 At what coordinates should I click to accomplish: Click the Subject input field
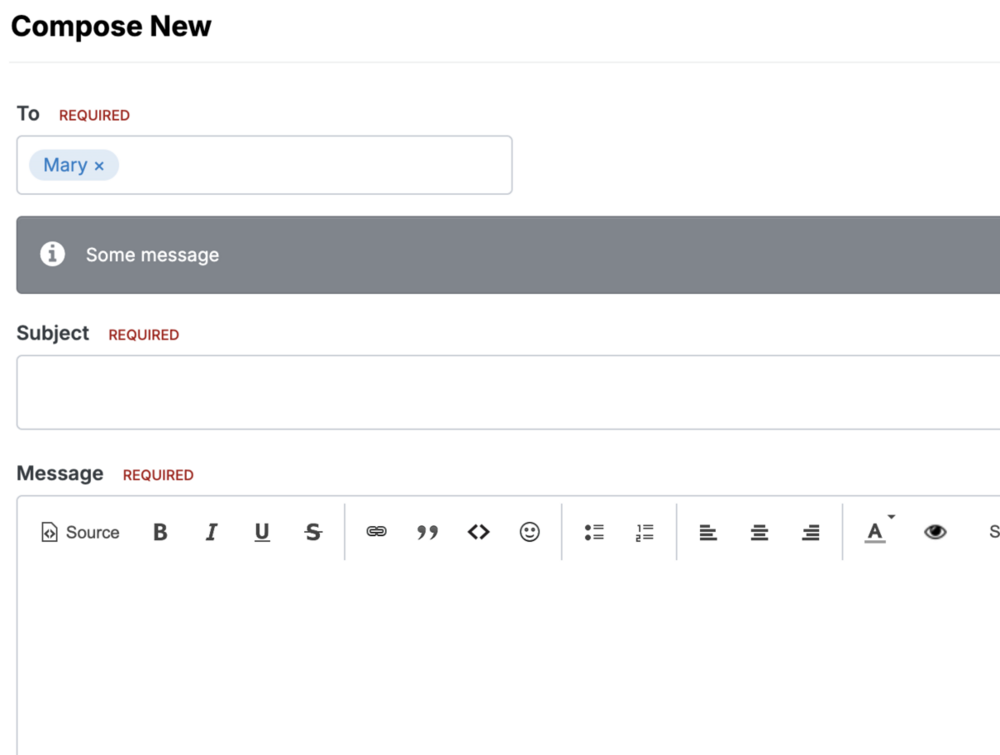[x=508, y=392]
